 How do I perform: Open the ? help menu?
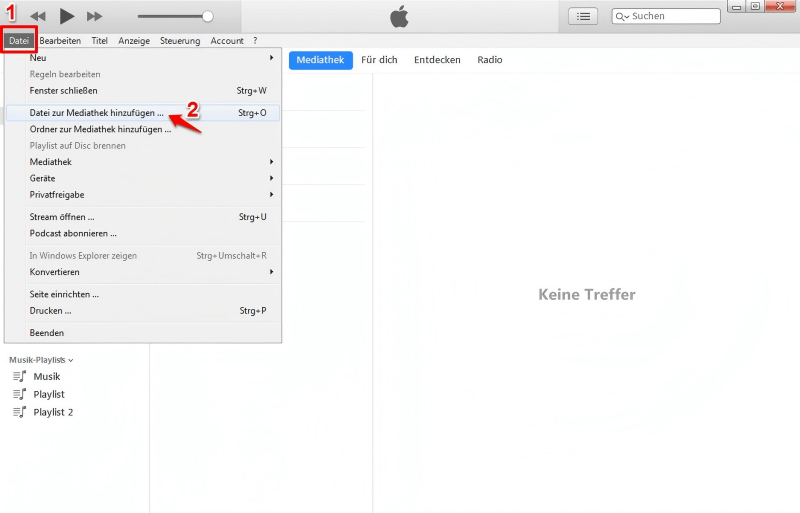pos(255,40)
